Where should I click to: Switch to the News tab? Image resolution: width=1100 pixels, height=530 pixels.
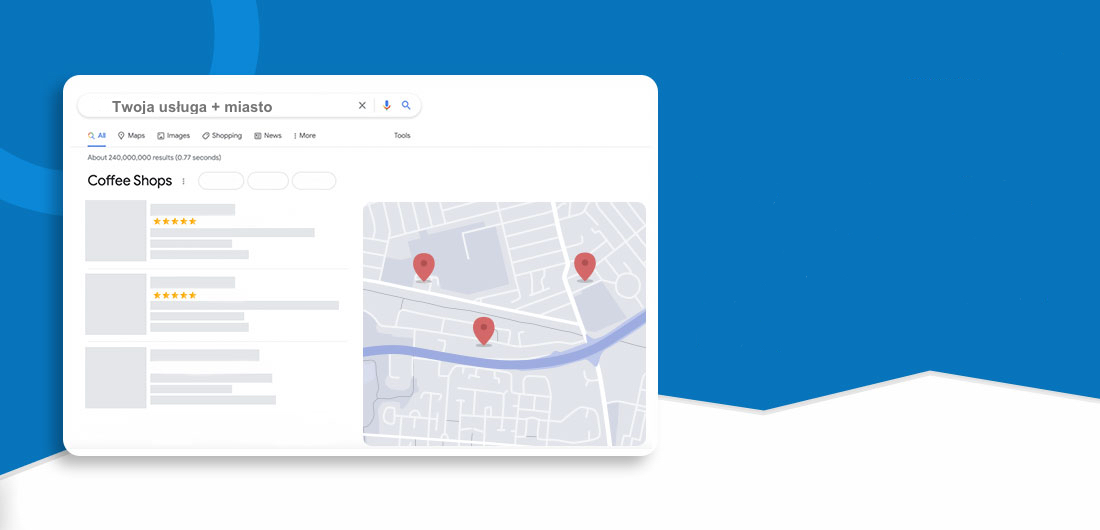[268, 135]
